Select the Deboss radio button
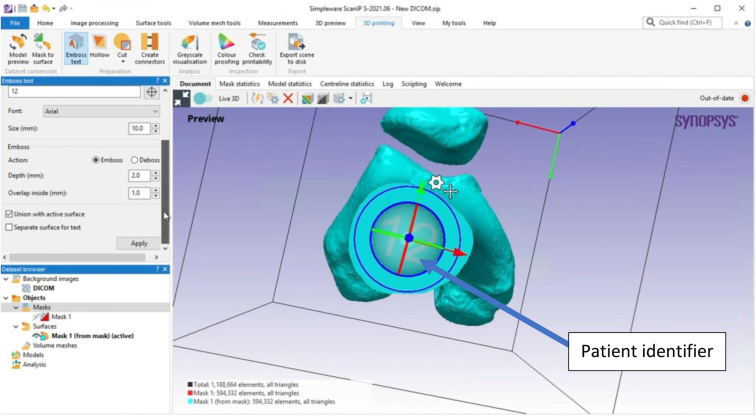The image size is (756, 417). pos(135,160)
